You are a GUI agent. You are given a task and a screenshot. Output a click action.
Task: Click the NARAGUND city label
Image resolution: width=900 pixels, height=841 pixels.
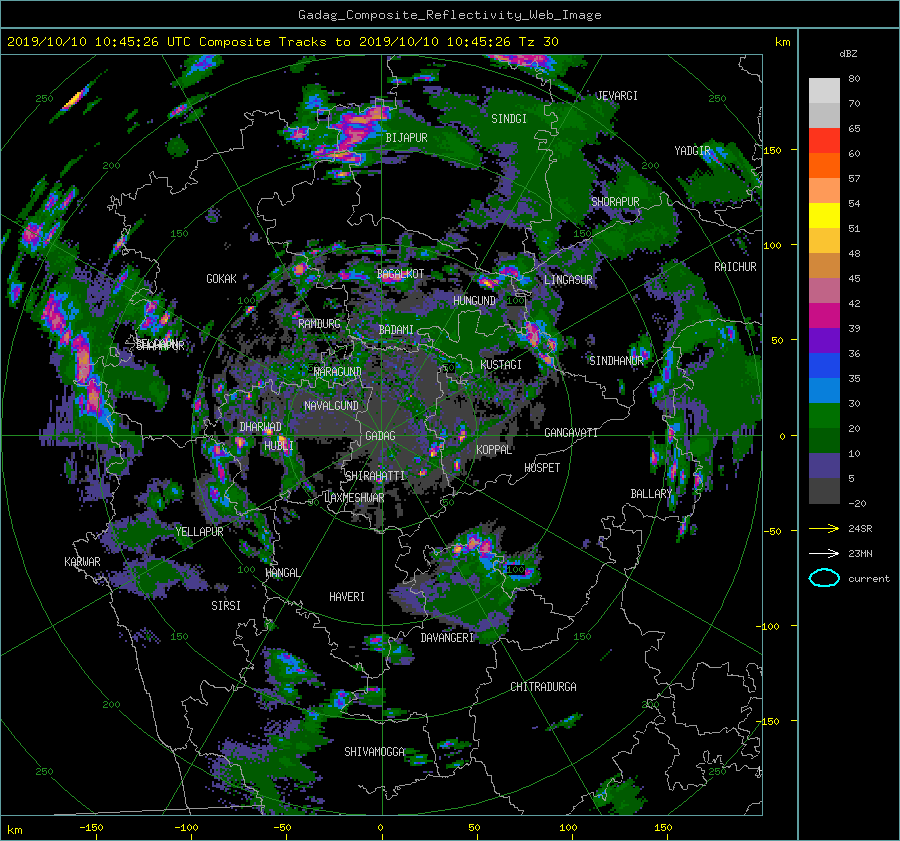tap(338, 371)
